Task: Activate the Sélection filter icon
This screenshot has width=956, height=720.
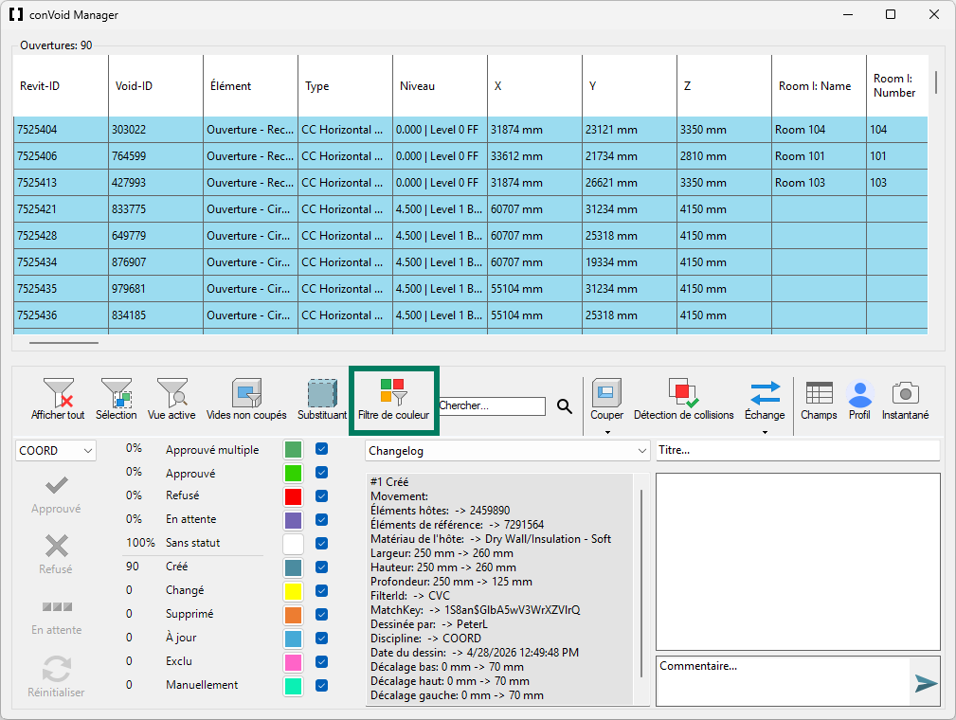Action: pos(116,393)
